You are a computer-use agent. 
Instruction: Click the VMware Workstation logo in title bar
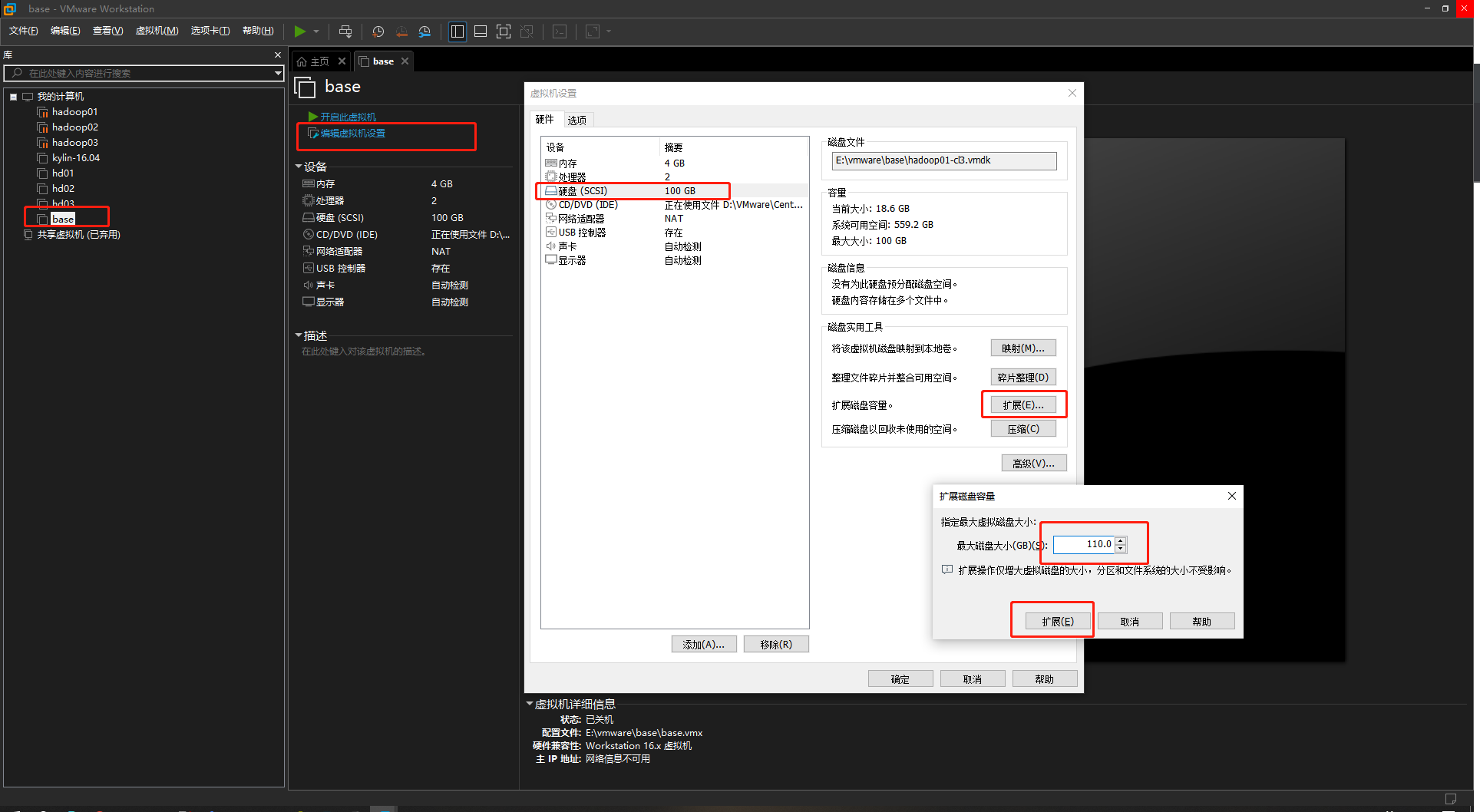pyautogui.click(x=10, y=8)
